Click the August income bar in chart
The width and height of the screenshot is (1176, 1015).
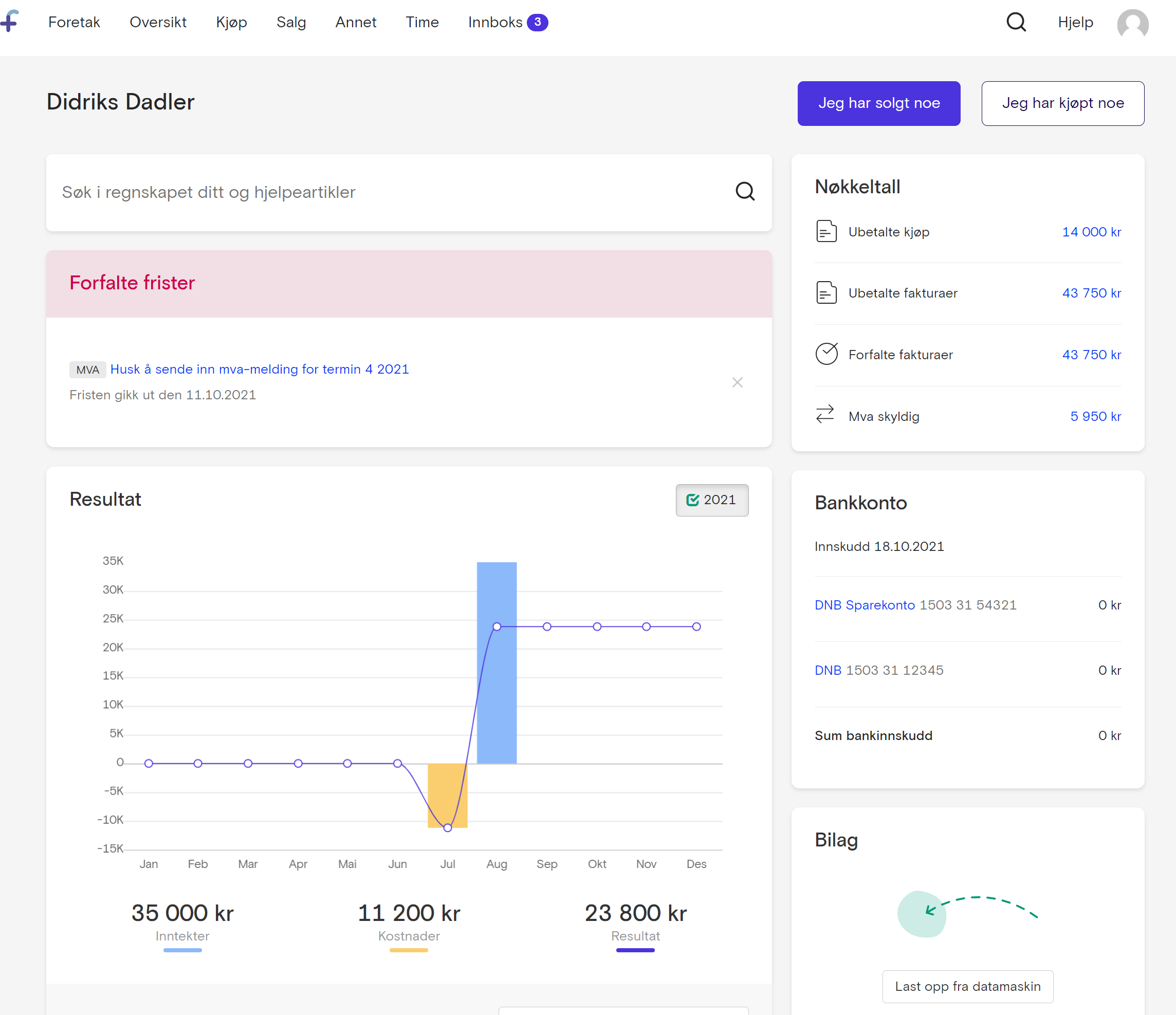coord(497,662)
